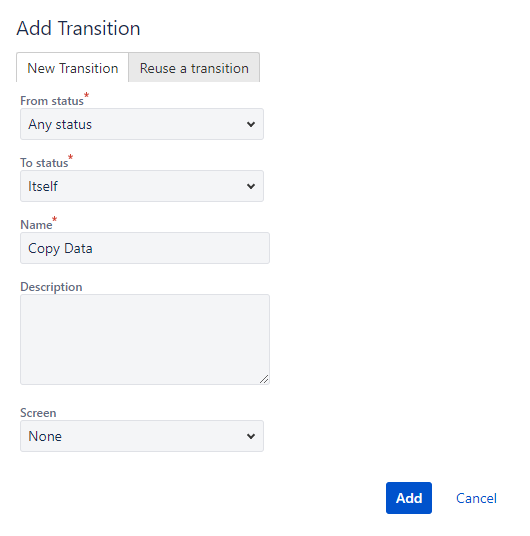Cancel the Add Transition dialog

click(476, 498)
